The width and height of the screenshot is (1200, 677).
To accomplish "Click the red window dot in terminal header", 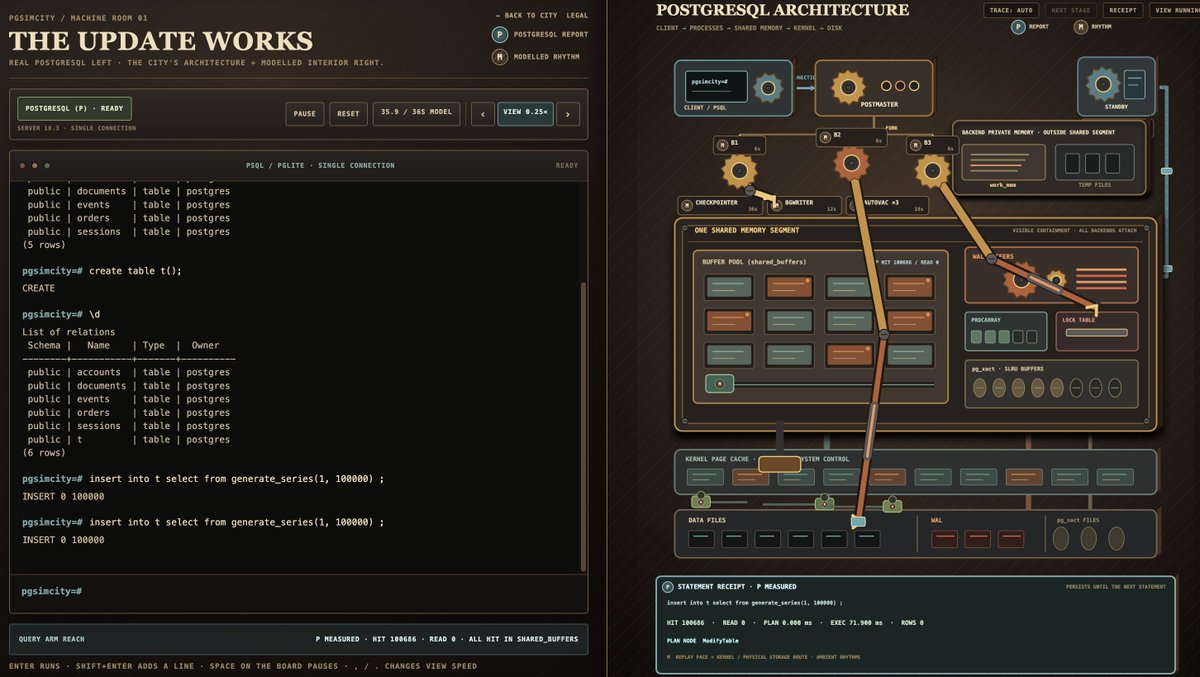I will [23, 165].
